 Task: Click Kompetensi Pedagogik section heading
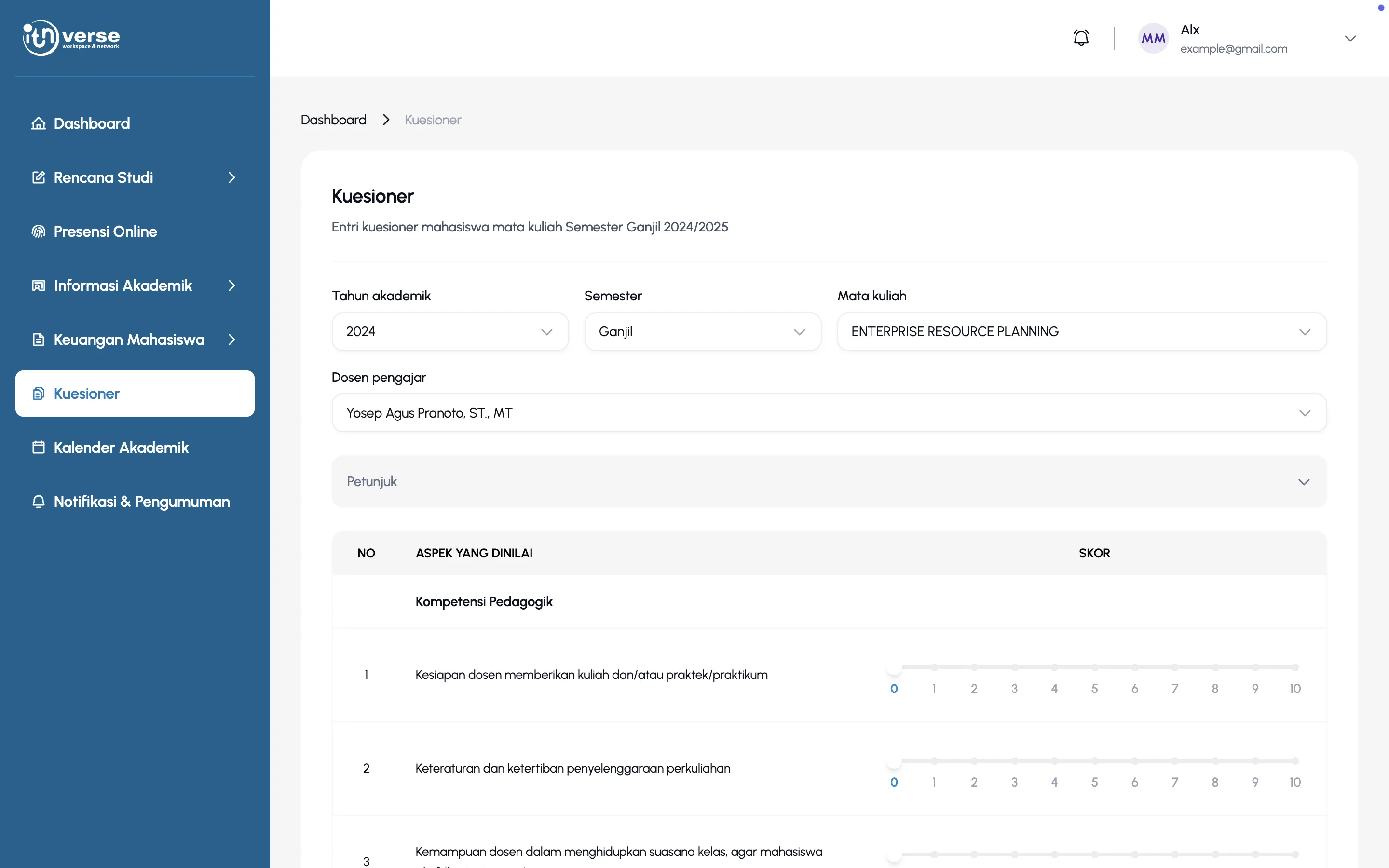pyautogui.click(x=484, y=602)
